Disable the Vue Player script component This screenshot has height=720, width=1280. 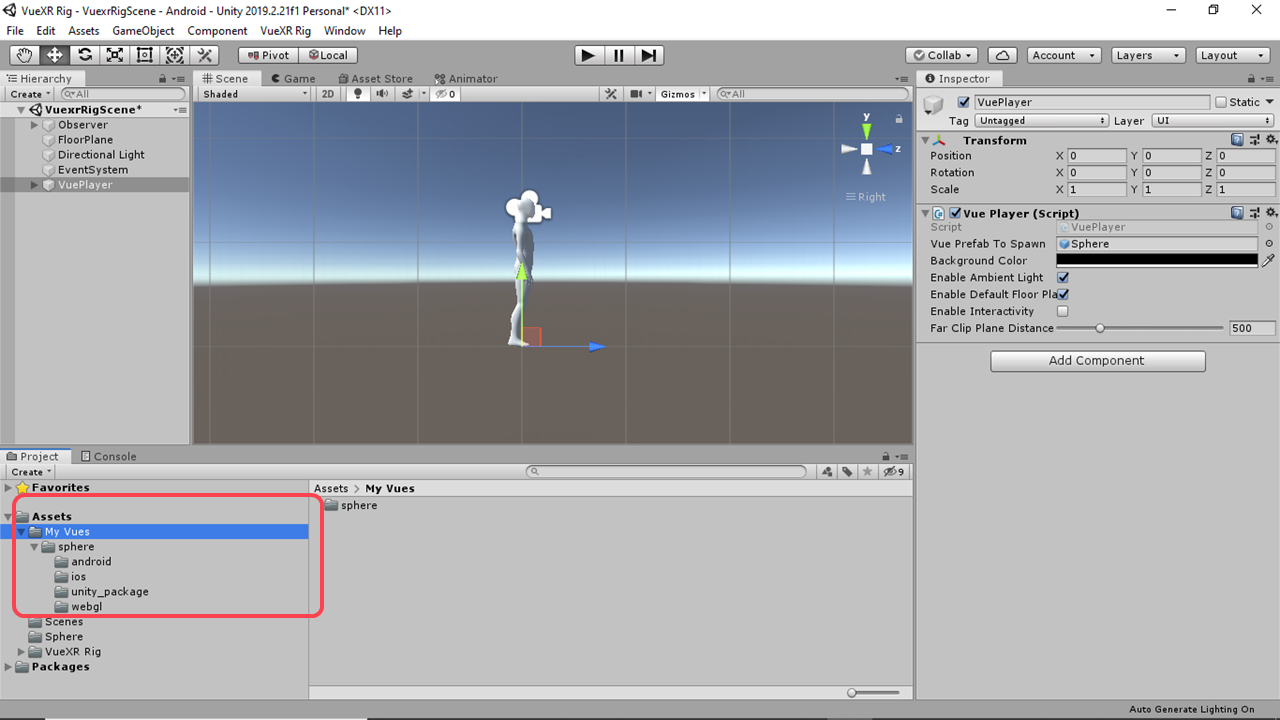point(955,213)
